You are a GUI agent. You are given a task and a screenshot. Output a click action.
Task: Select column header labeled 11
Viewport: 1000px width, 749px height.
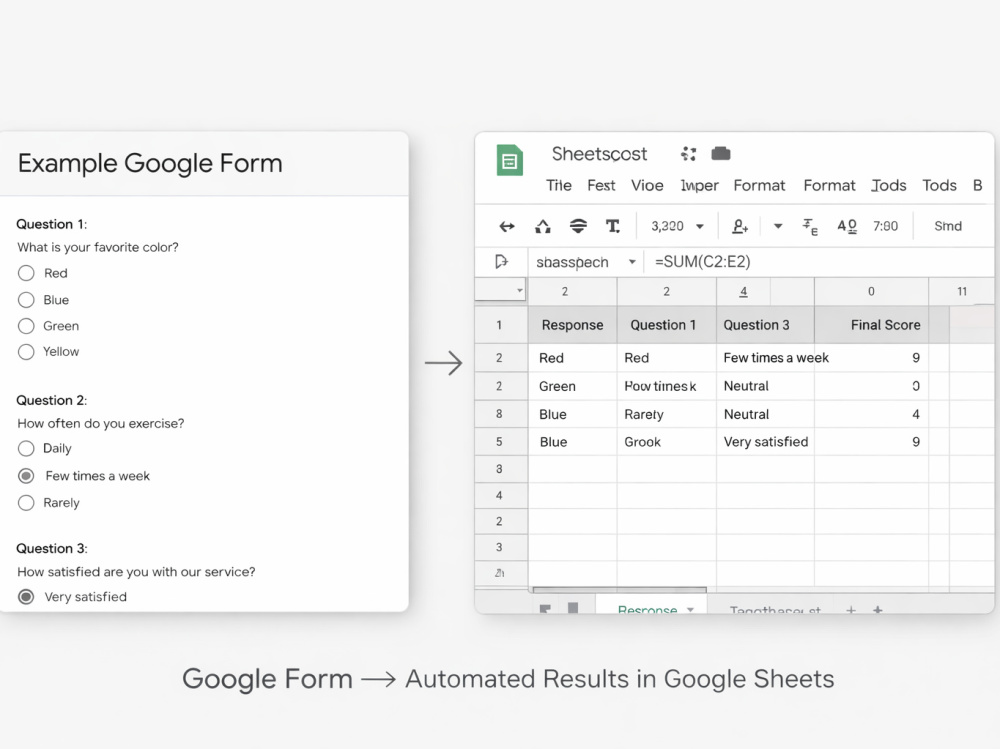962,291
